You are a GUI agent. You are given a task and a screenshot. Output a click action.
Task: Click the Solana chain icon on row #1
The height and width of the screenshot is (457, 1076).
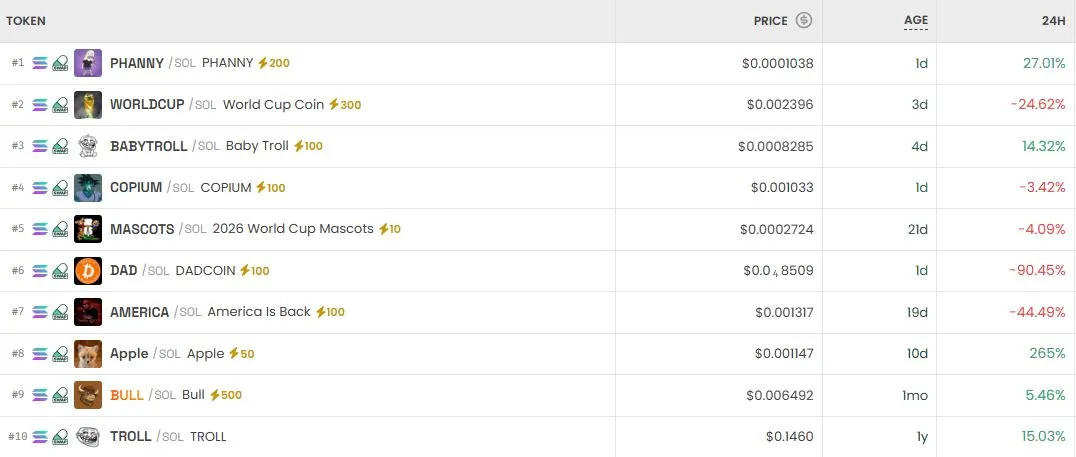pyautogui.click(x=40, y=63)
